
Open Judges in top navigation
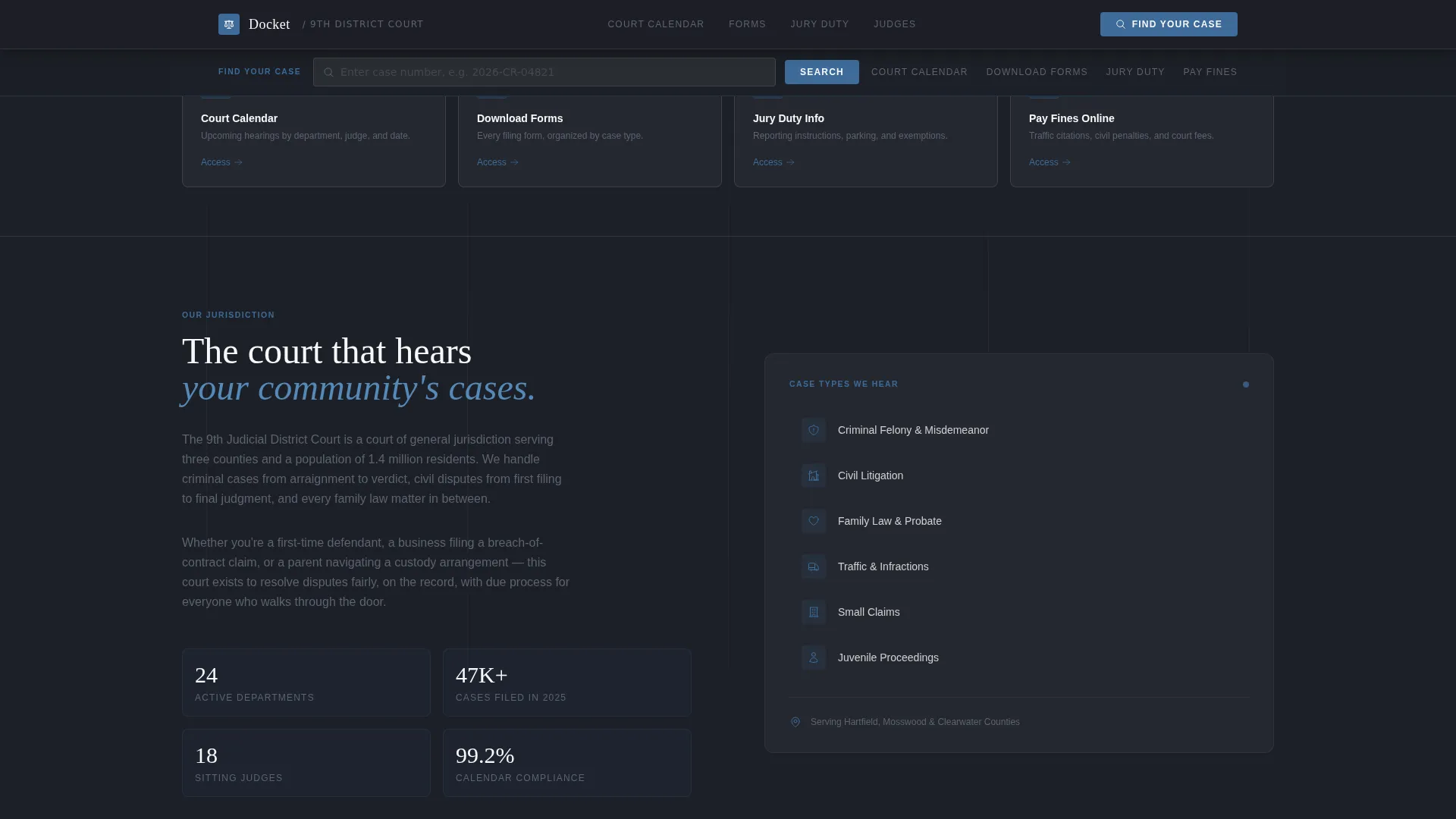pyautogui.click(x=895, y=24)
